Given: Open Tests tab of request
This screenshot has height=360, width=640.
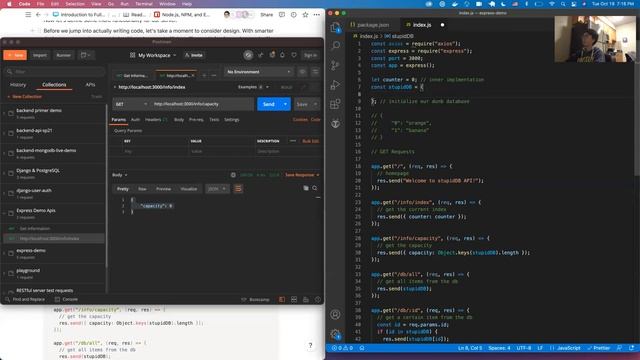Looking at the screenshot, I should (214, 120).
